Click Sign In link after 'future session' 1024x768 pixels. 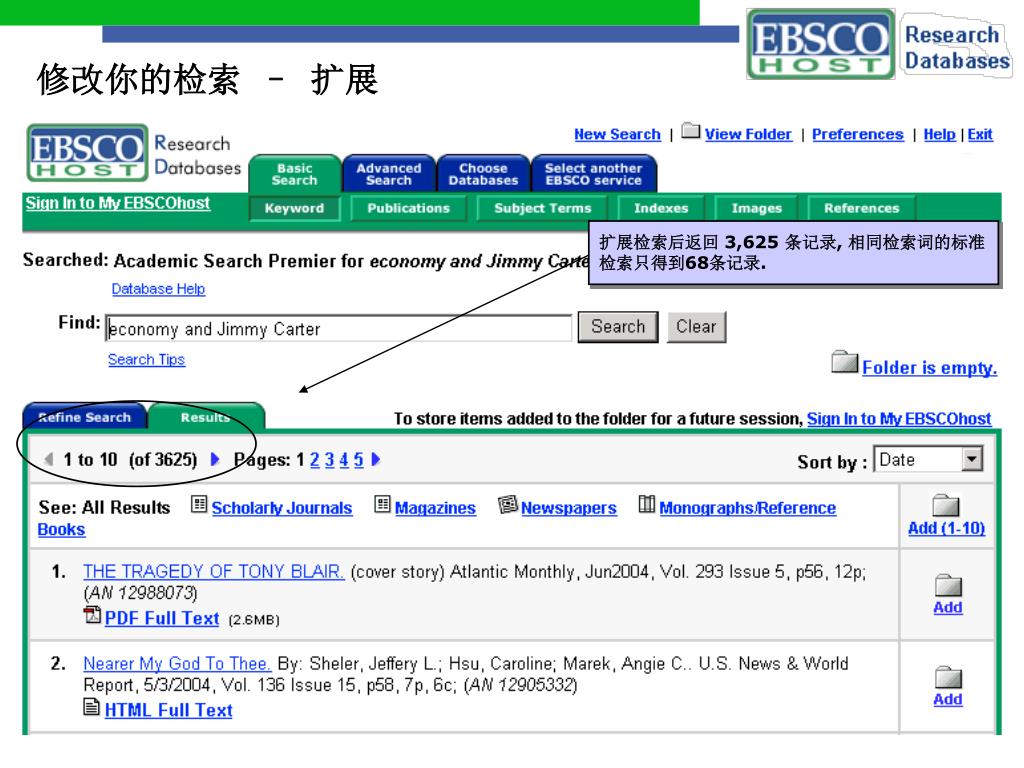pos(899,419)
